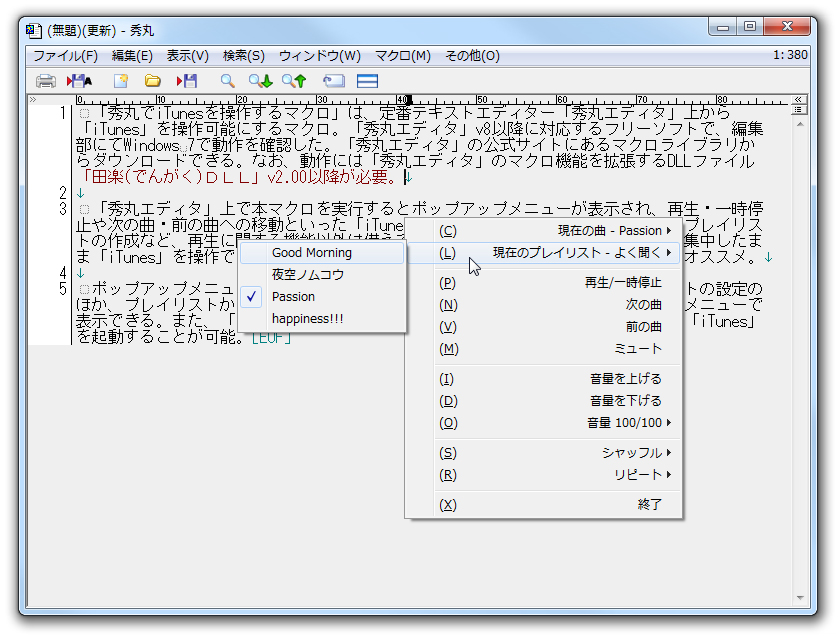Click the Find Previous up-arrow icon
Screen dimensions: 838x636
(294, 81)
